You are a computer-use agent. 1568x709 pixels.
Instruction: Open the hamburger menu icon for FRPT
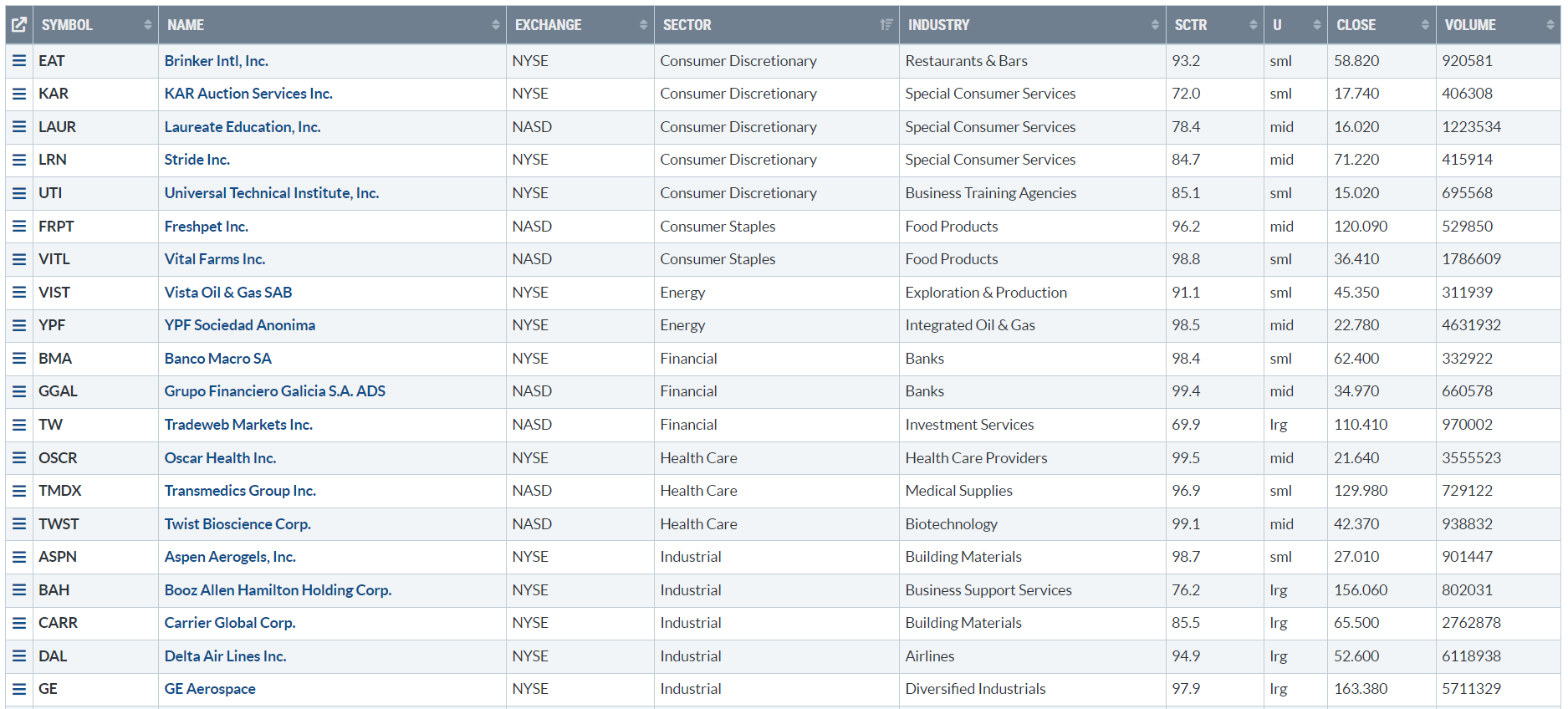coord(19,227)
